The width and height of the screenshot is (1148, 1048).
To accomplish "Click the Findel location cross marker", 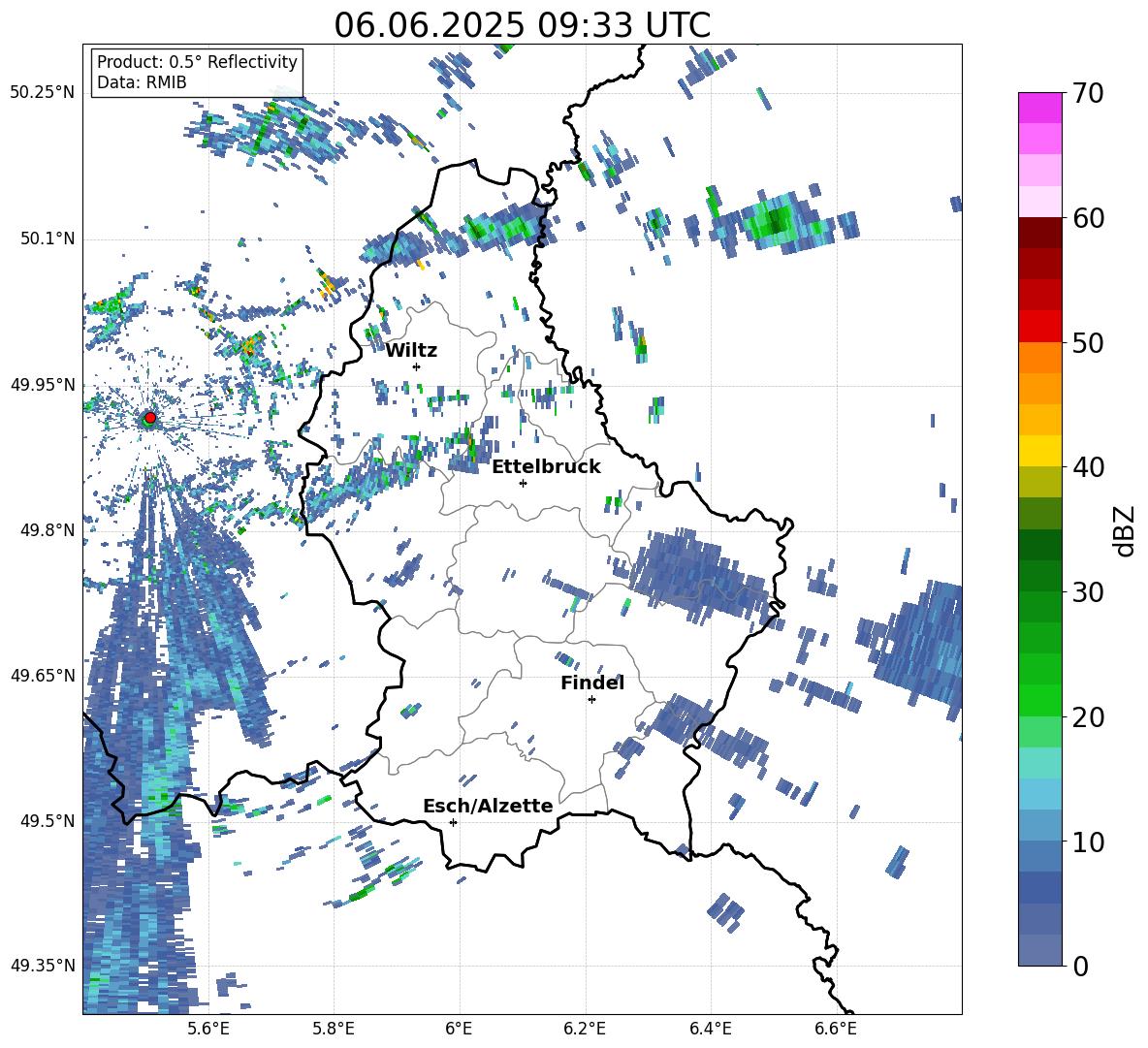I will tap(591, 700).
